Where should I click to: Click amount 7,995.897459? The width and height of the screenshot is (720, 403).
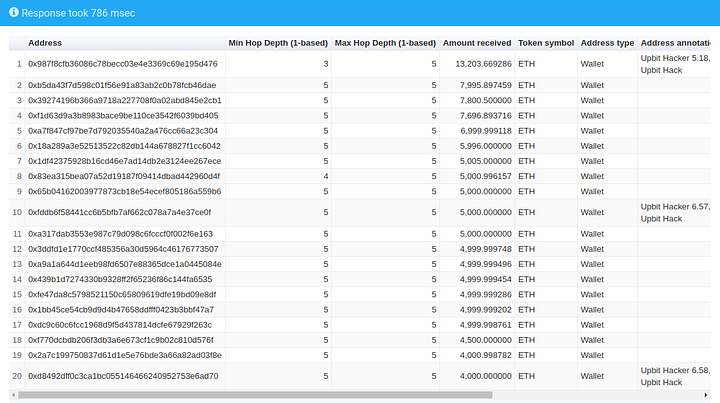485,85
